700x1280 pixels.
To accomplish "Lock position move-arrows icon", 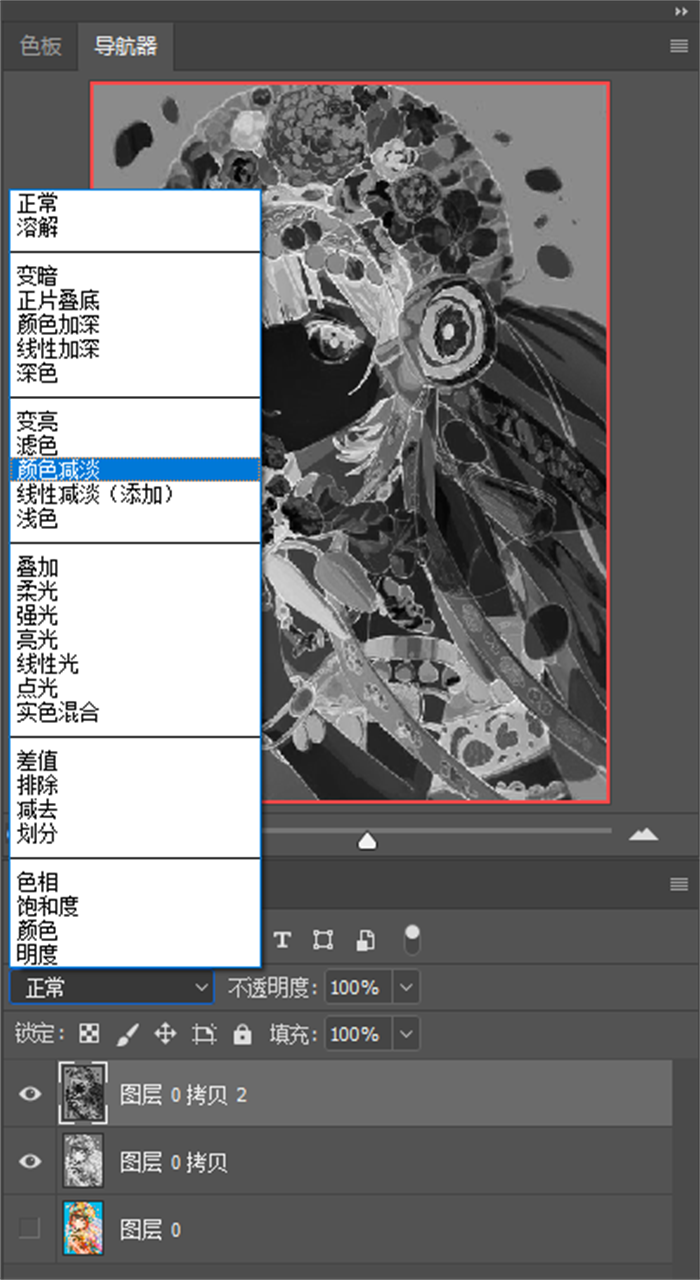I will [x=165, y=1034].
